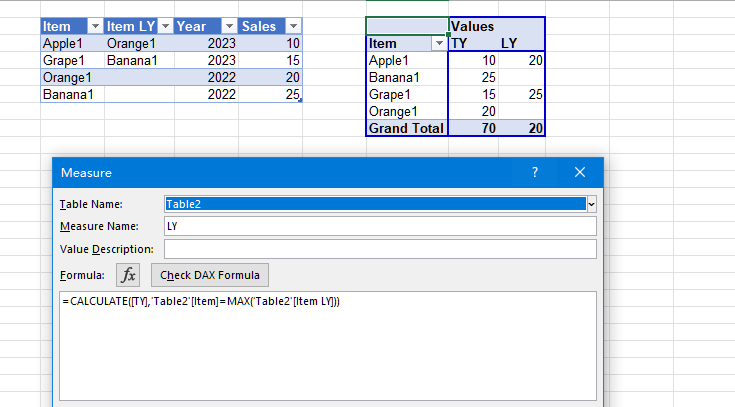Select the LY value 20 for Apple1
735x407 pixels.
pyautogui.click(x=521, y=60)
